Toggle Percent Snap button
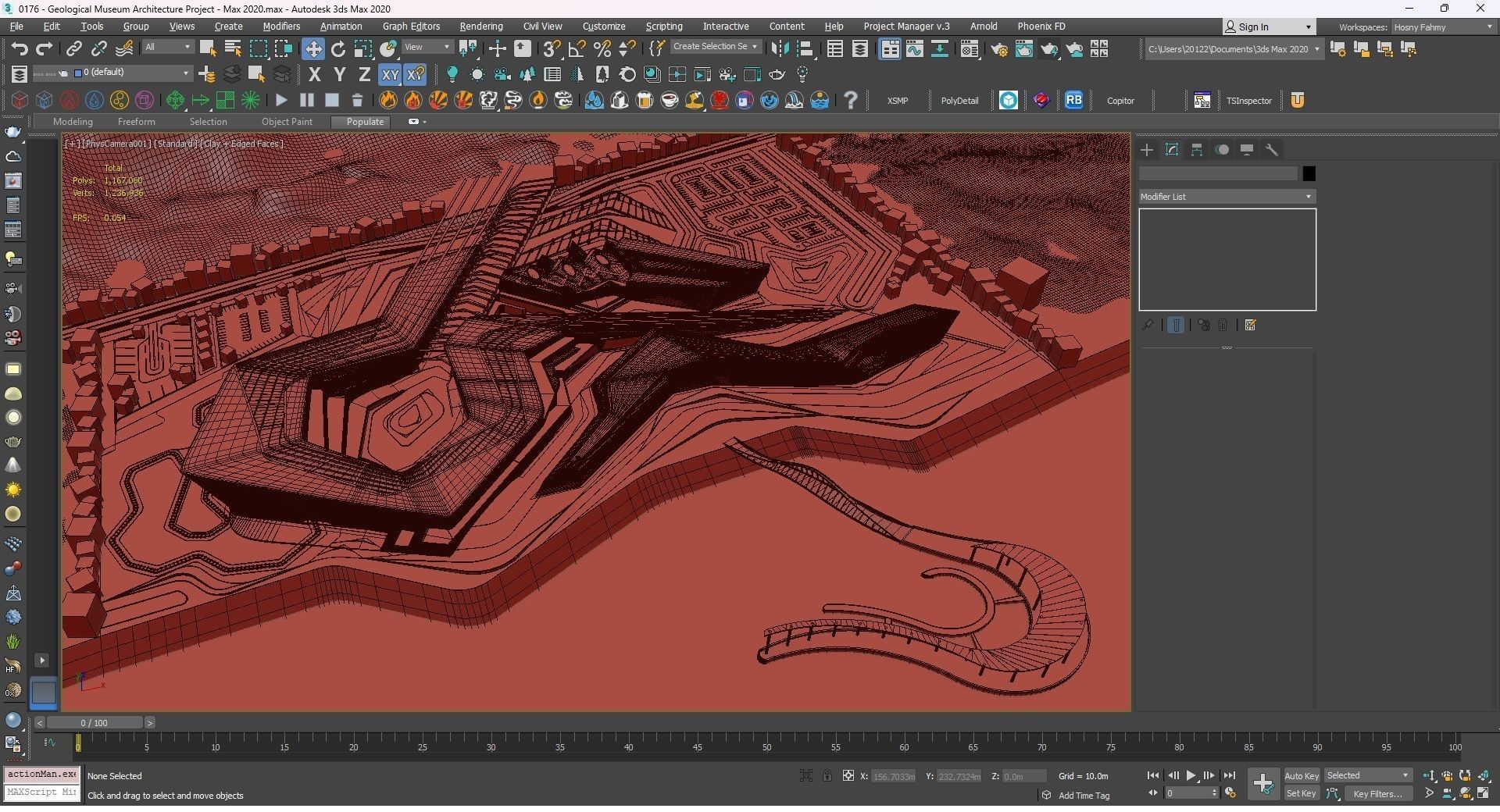Image resolution: width=1500 pixels, height=812 pixels. [x=602, y=49]
